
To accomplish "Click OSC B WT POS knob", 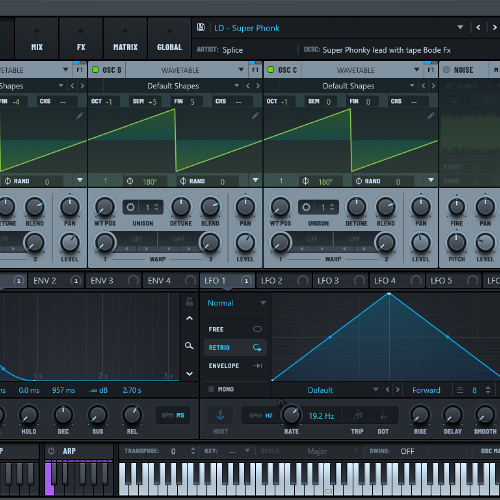I will (x=105, y=207).
